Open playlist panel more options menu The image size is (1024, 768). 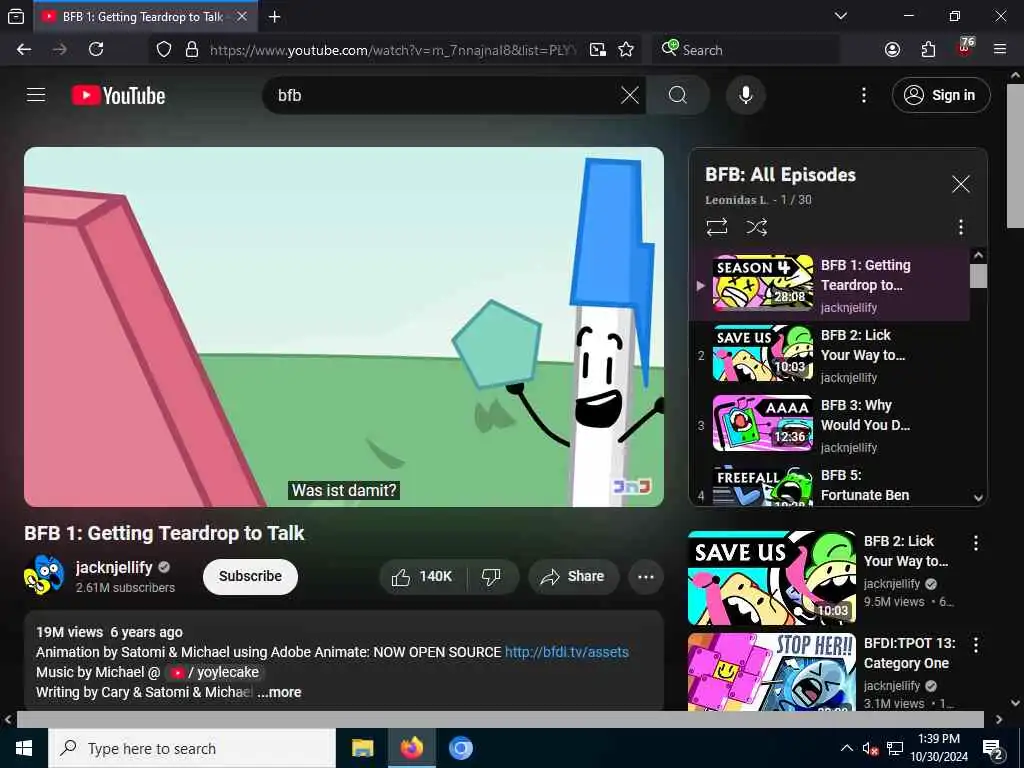pos(960,227)
